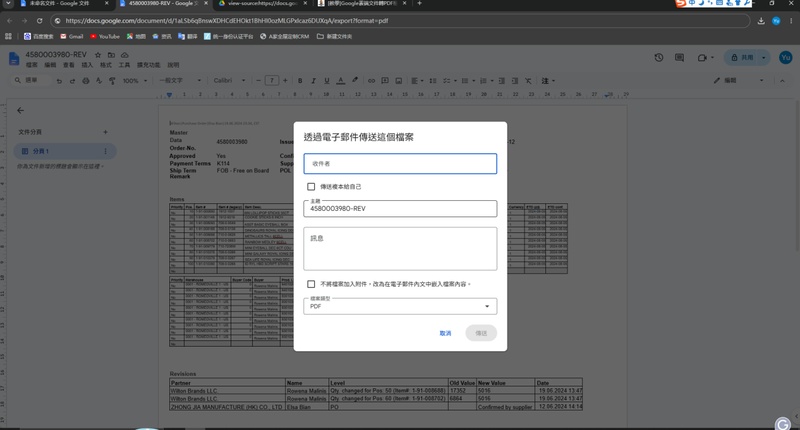Click the add comment icon in the toolbar

385,81
